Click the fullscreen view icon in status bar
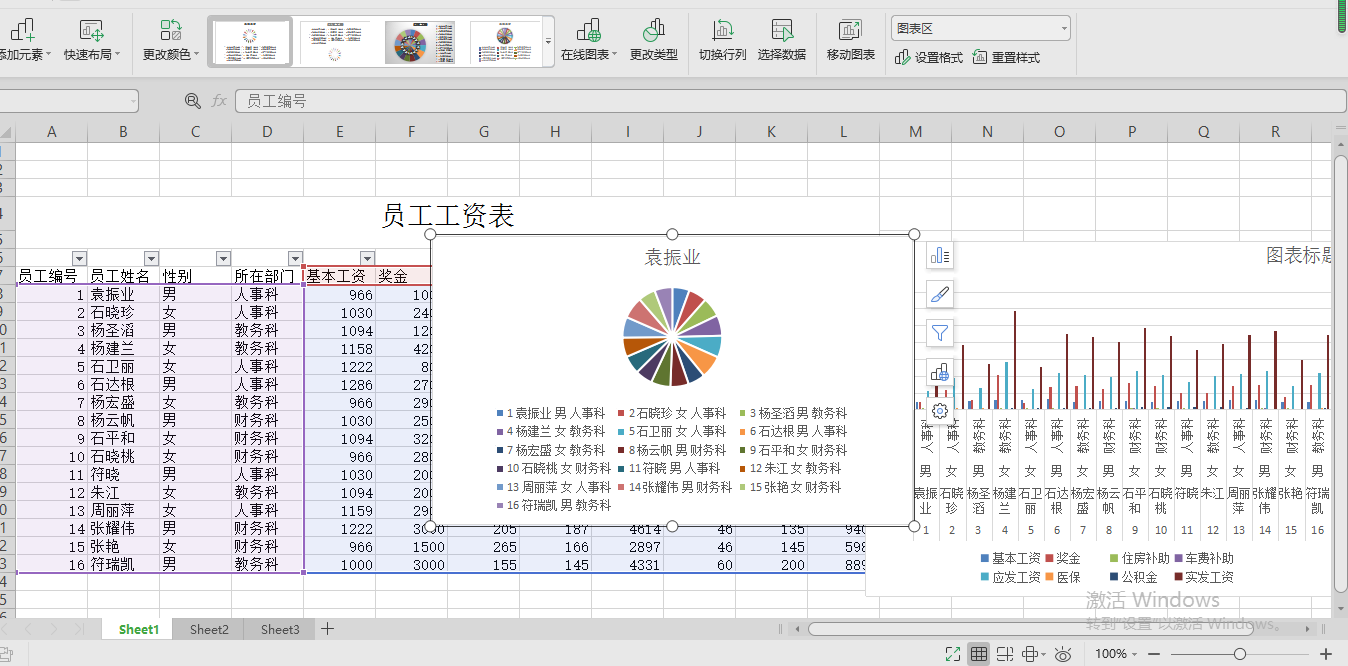This screenshot has width=1348, height=666. pyautogui.click(x=954, y=654)
